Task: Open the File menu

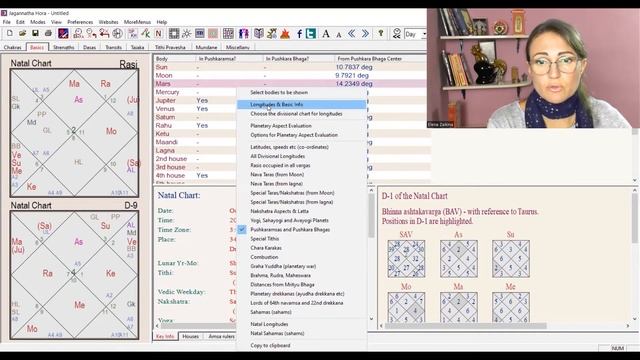Action: pyautogui.click(x=7, y=22)
